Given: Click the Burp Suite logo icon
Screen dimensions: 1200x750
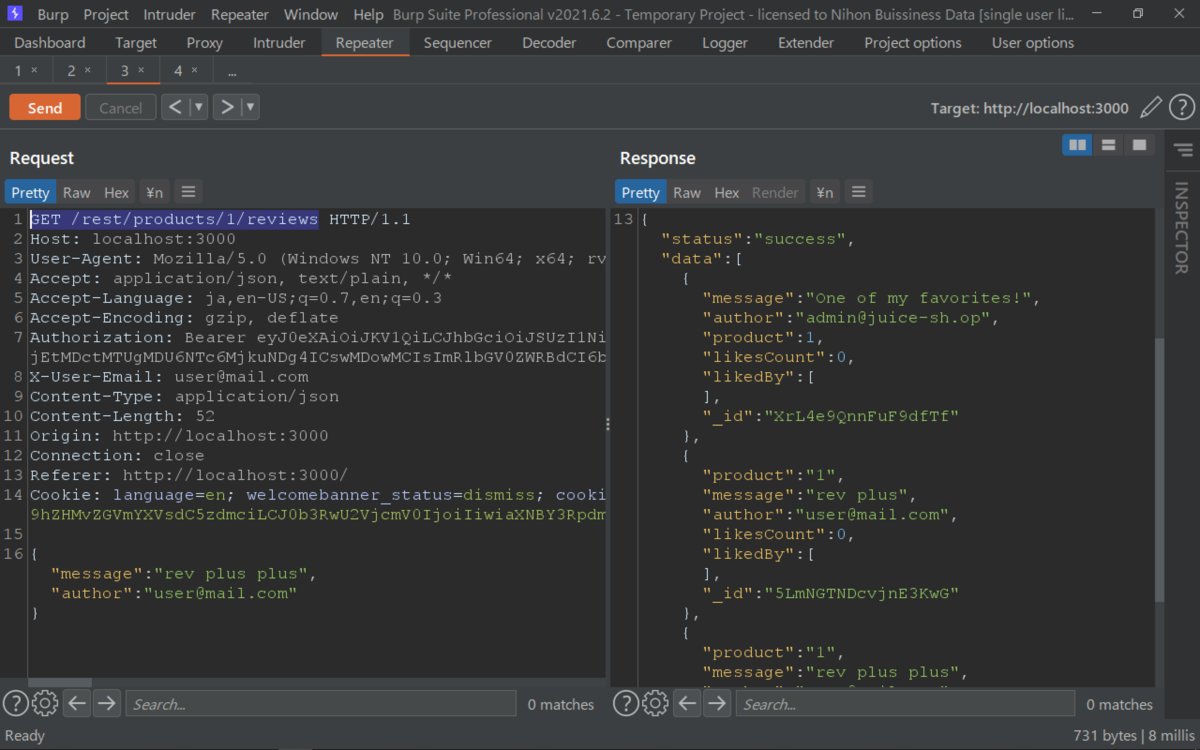Looking at the screenshot, I should point(15,14).
